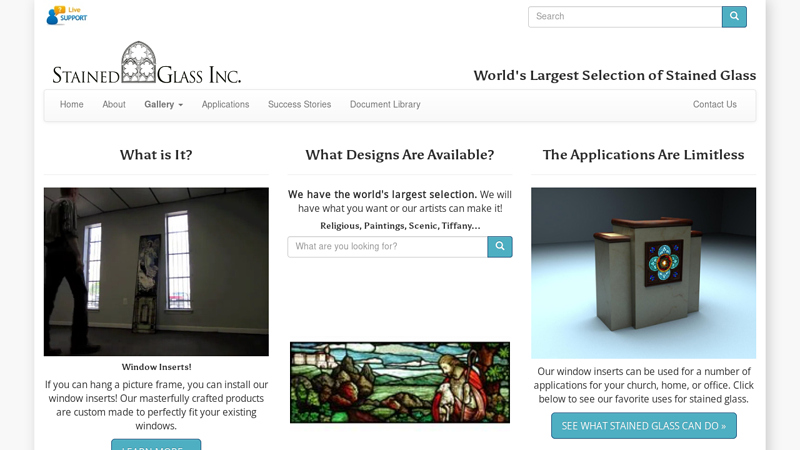Open the Home menu item
The height and width of the screenshot is (450, 800).
71,105
